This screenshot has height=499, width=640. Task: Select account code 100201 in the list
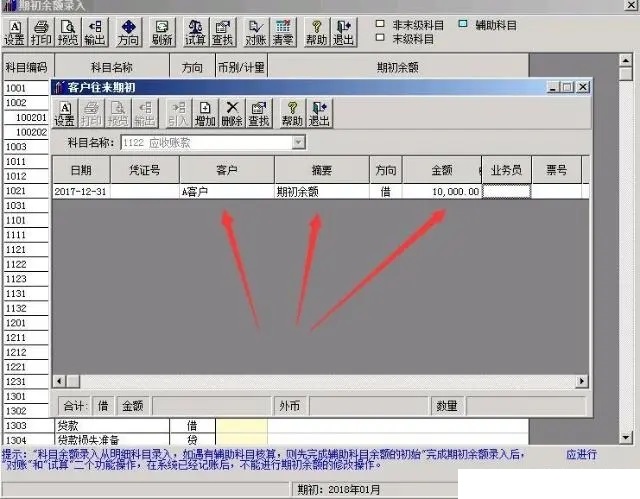click(26, 118)
